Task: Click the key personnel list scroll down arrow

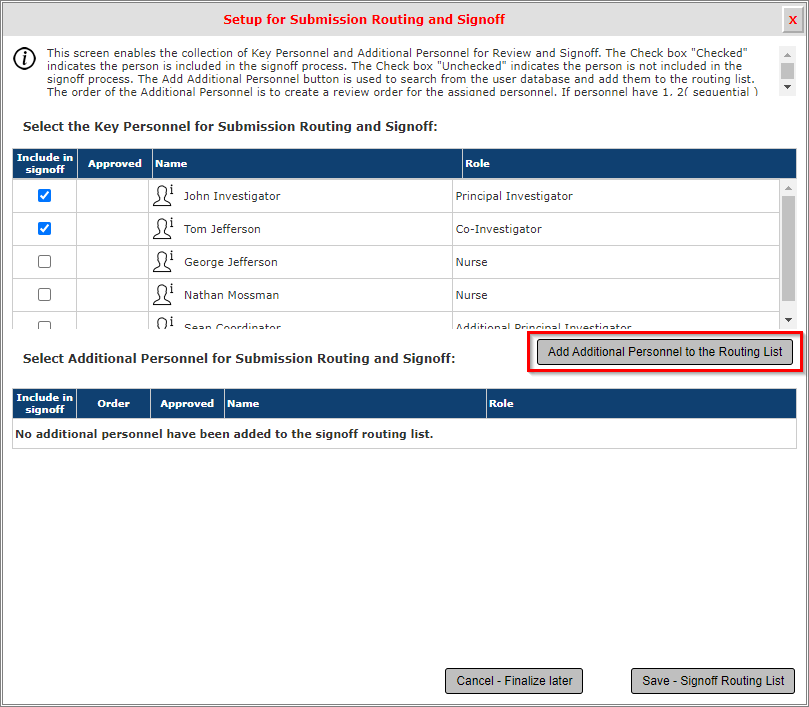Action: 788,320
